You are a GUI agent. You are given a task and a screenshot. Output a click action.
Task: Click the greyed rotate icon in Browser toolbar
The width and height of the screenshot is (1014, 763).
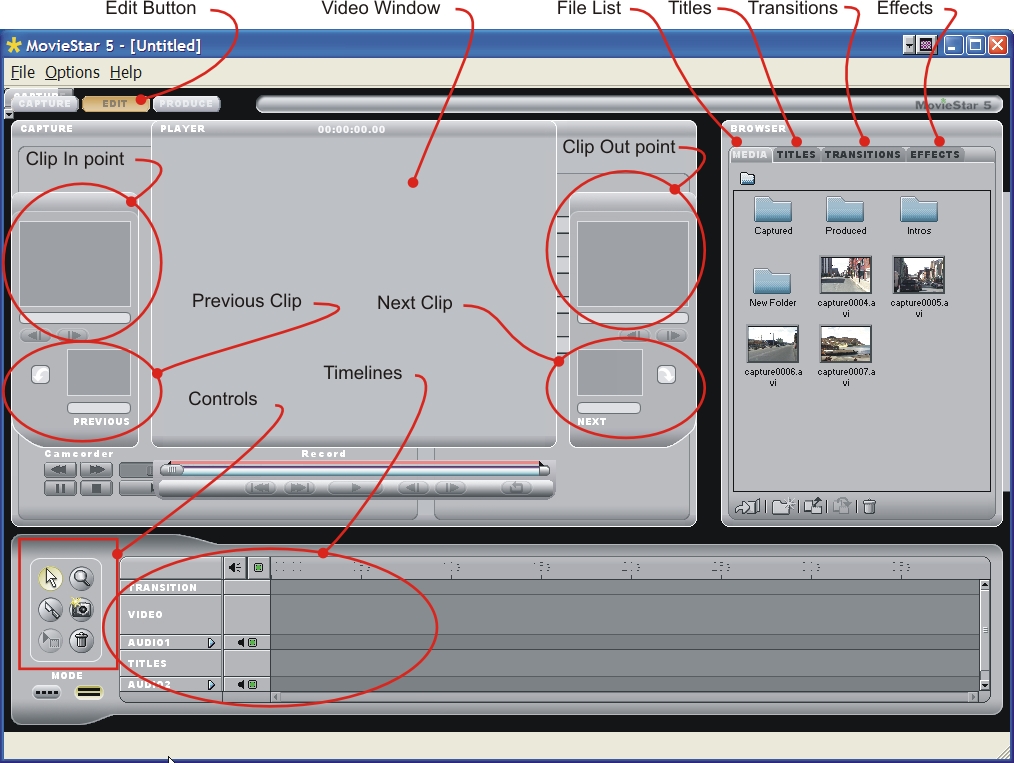pyautogui.click(x=841, y=507)
